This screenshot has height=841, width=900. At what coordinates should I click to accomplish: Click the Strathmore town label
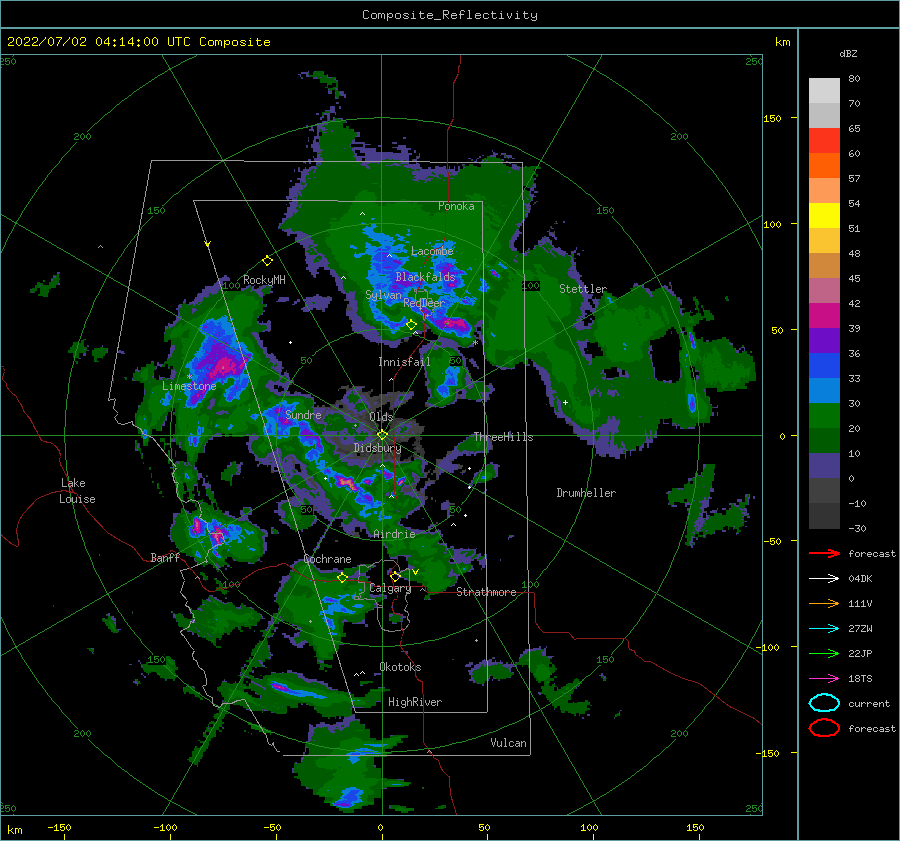tap(486, 592)
